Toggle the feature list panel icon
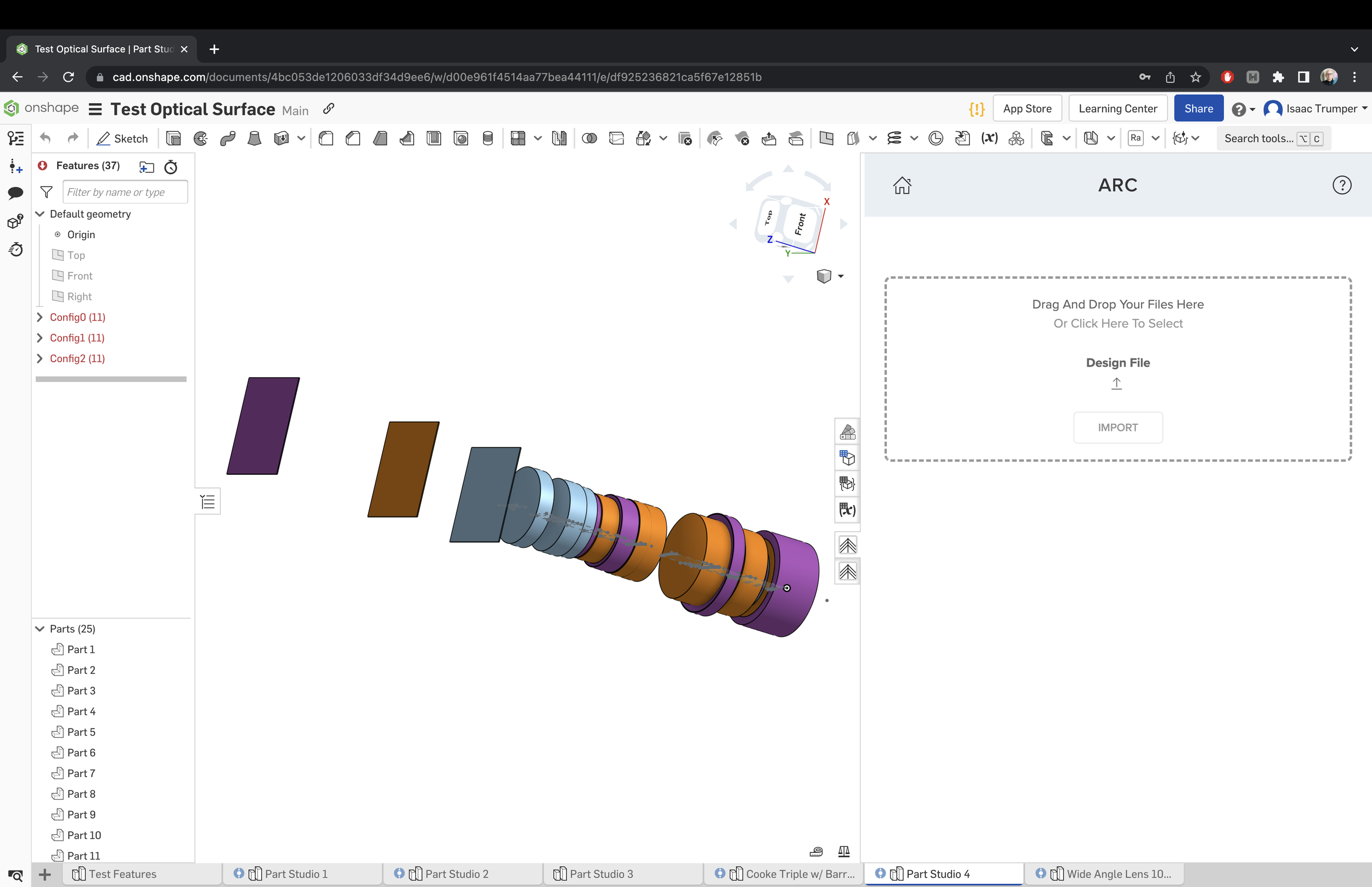This screenshot has height=887, width=1372. point(208,502)
